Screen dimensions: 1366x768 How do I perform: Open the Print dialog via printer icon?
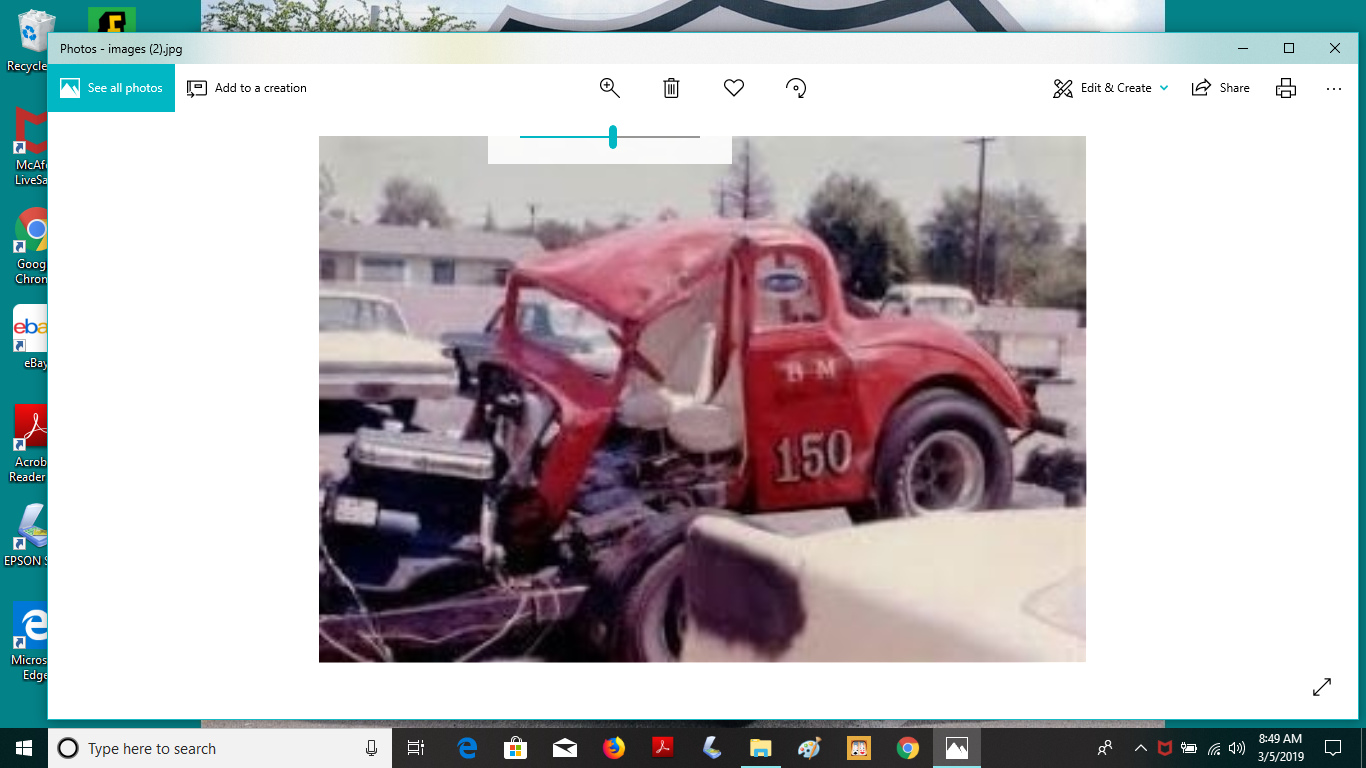(x=1286, y=88)
